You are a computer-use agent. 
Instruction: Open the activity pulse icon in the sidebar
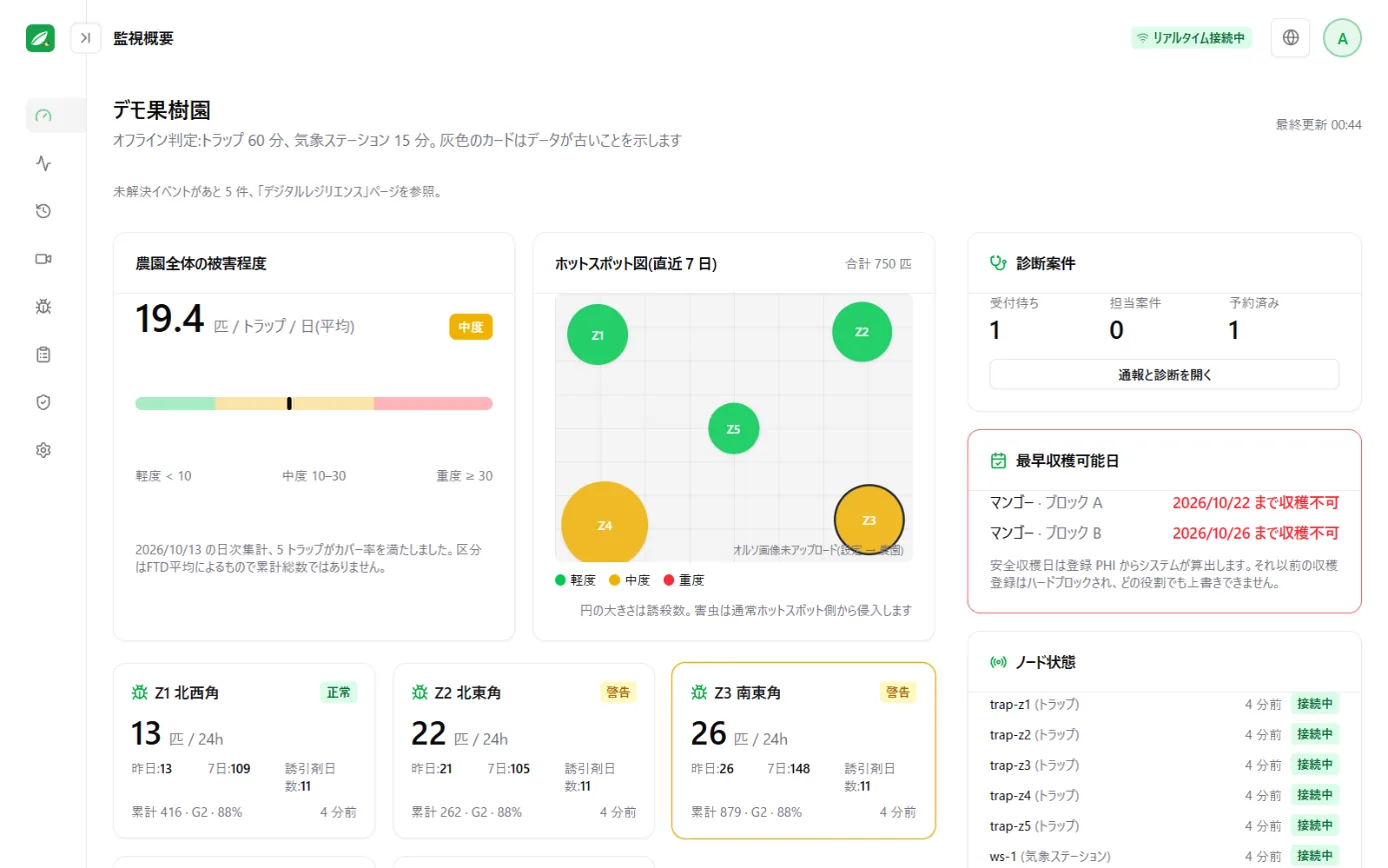tap(43, 163)
